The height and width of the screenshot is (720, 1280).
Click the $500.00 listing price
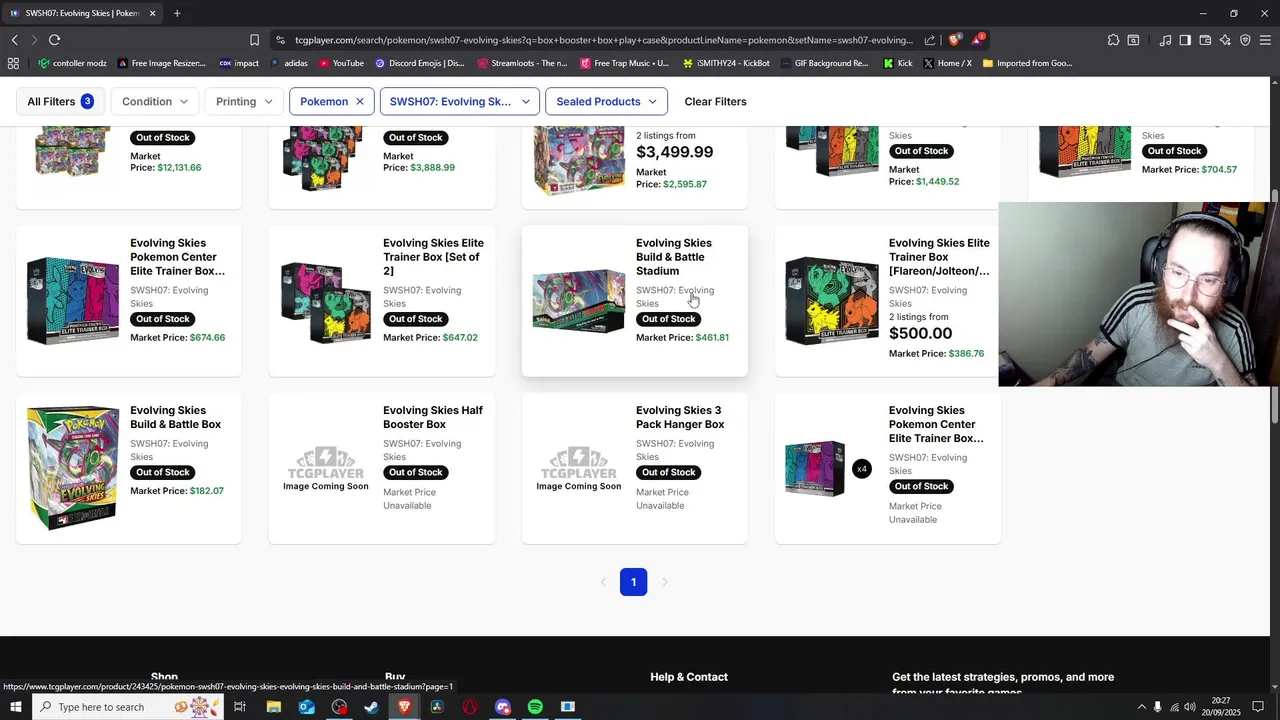(920, 333)
